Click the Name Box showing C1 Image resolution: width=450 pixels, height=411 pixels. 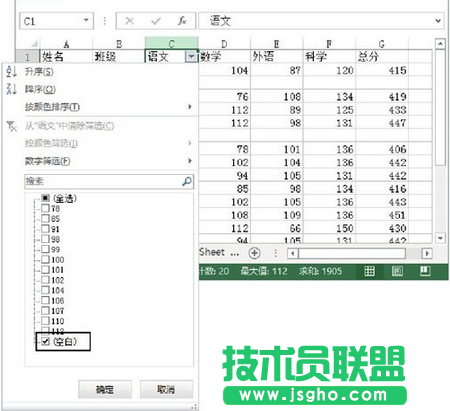click(x=56, y=21)
